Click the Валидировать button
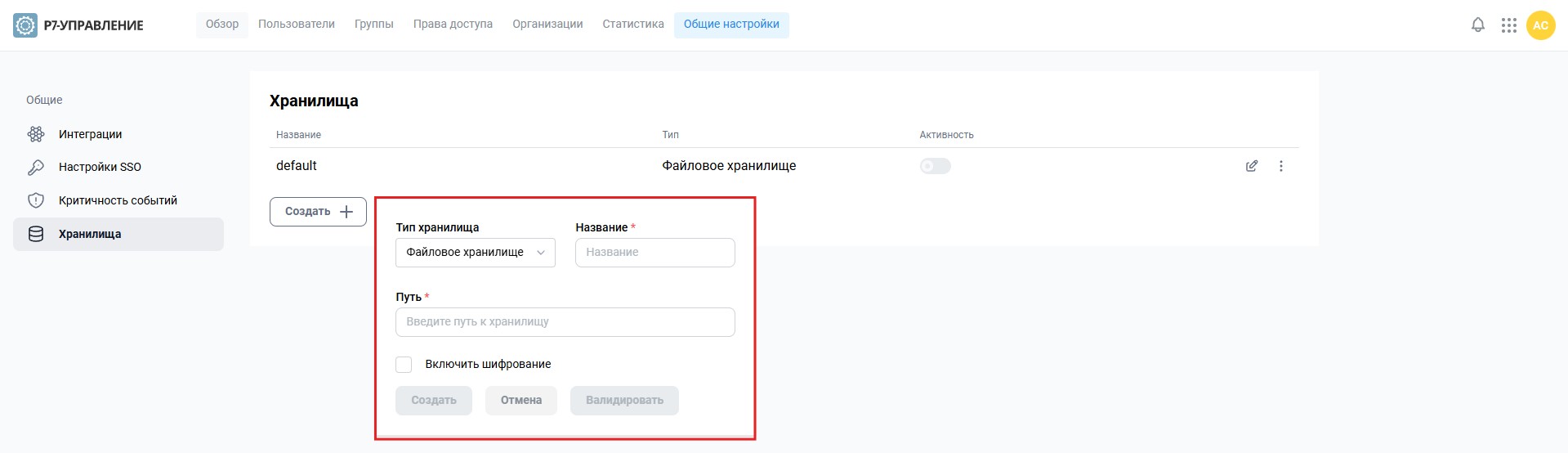The height and width of the screenshot is (453, 1568). (624, 401)
